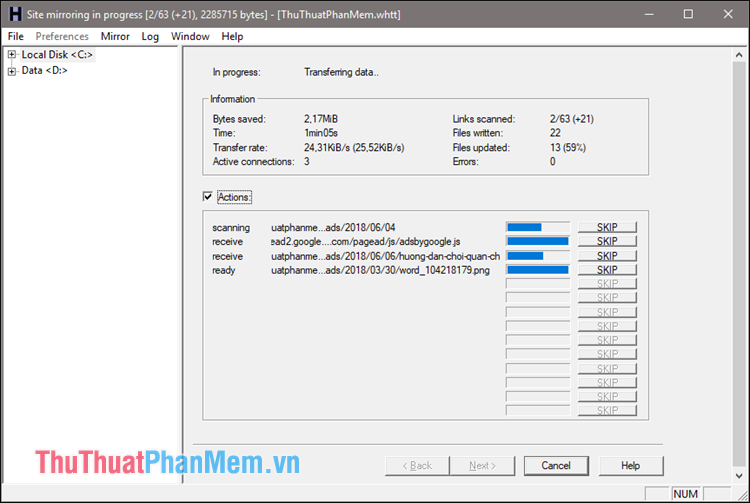
Task: Open the Mirror menu
Action: pos(115,37)
